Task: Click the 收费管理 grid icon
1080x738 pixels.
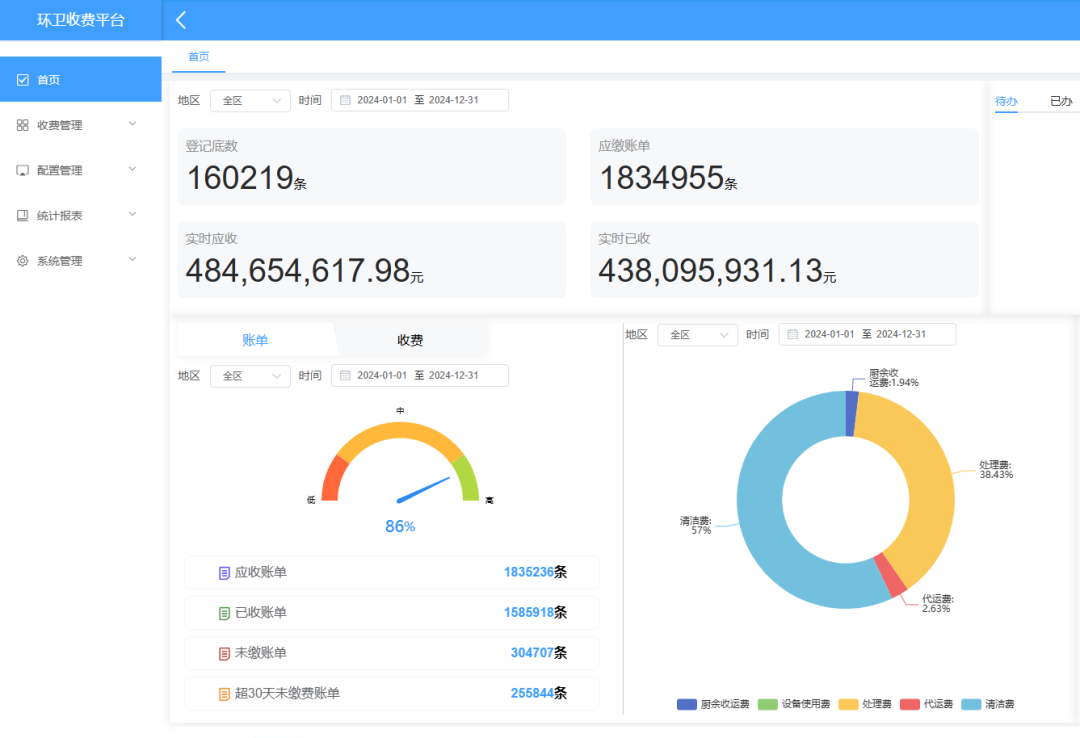Action: [23, 125]
